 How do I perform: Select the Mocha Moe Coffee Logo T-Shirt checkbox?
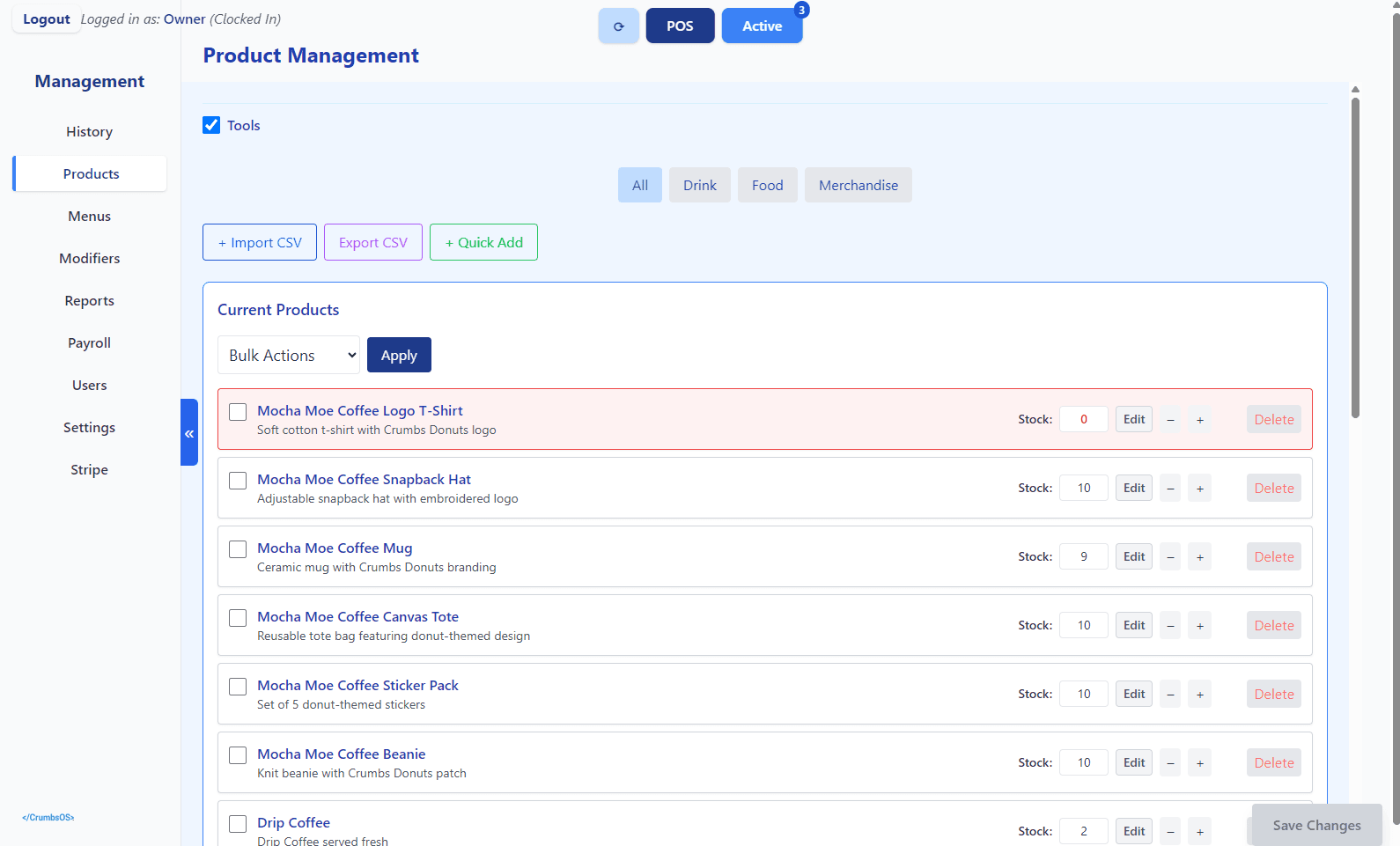pos(238,412)
